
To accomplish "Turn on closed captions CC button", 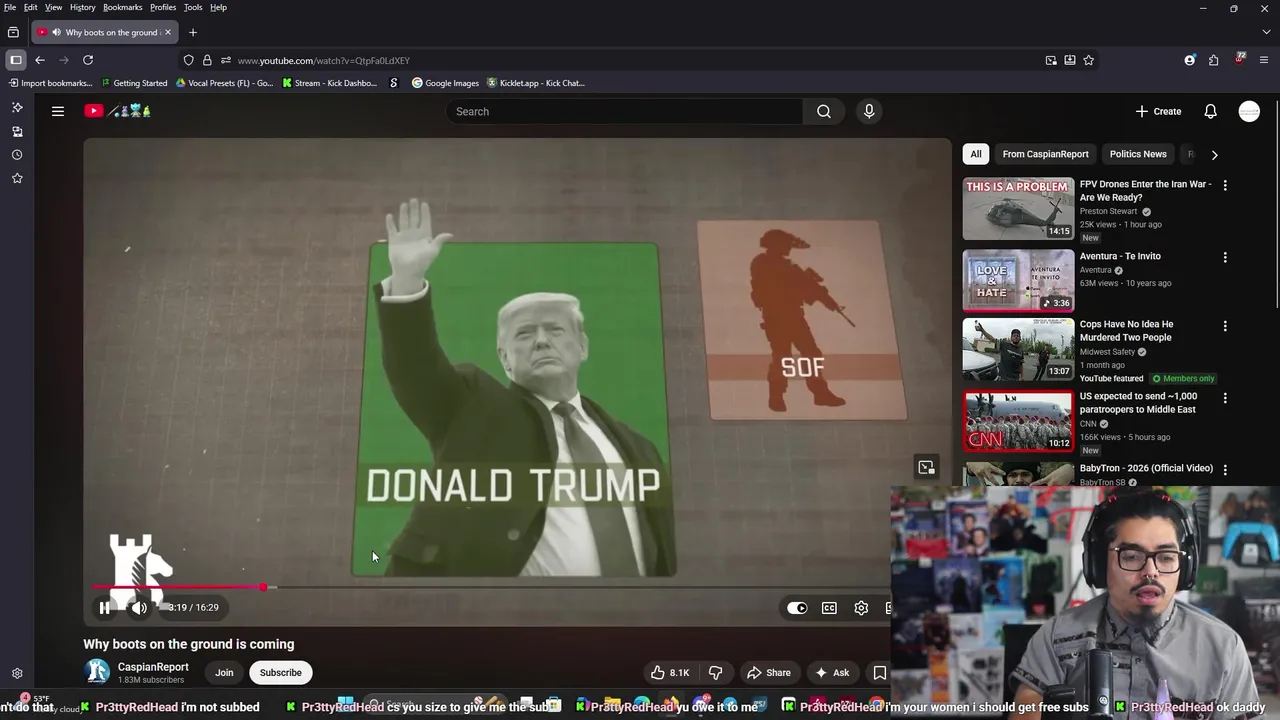I will tap(829, 608).
